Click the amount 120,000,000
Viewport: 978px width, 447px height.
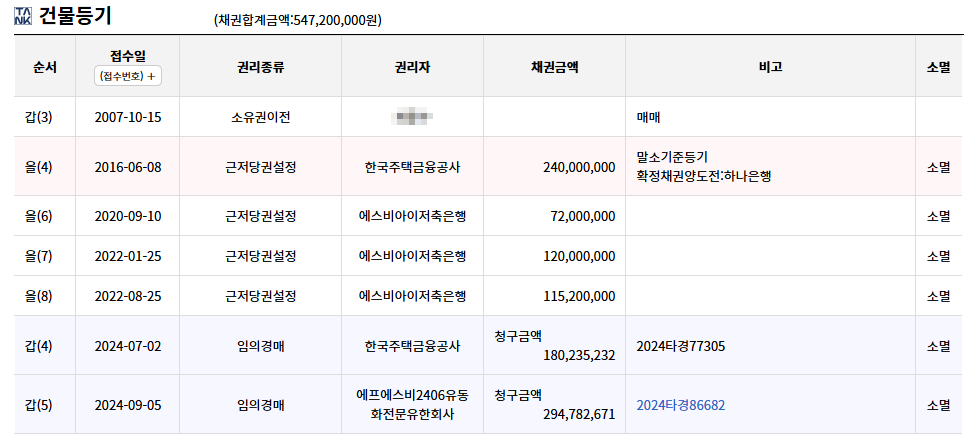pyautogui.click(x=579, y=256)
